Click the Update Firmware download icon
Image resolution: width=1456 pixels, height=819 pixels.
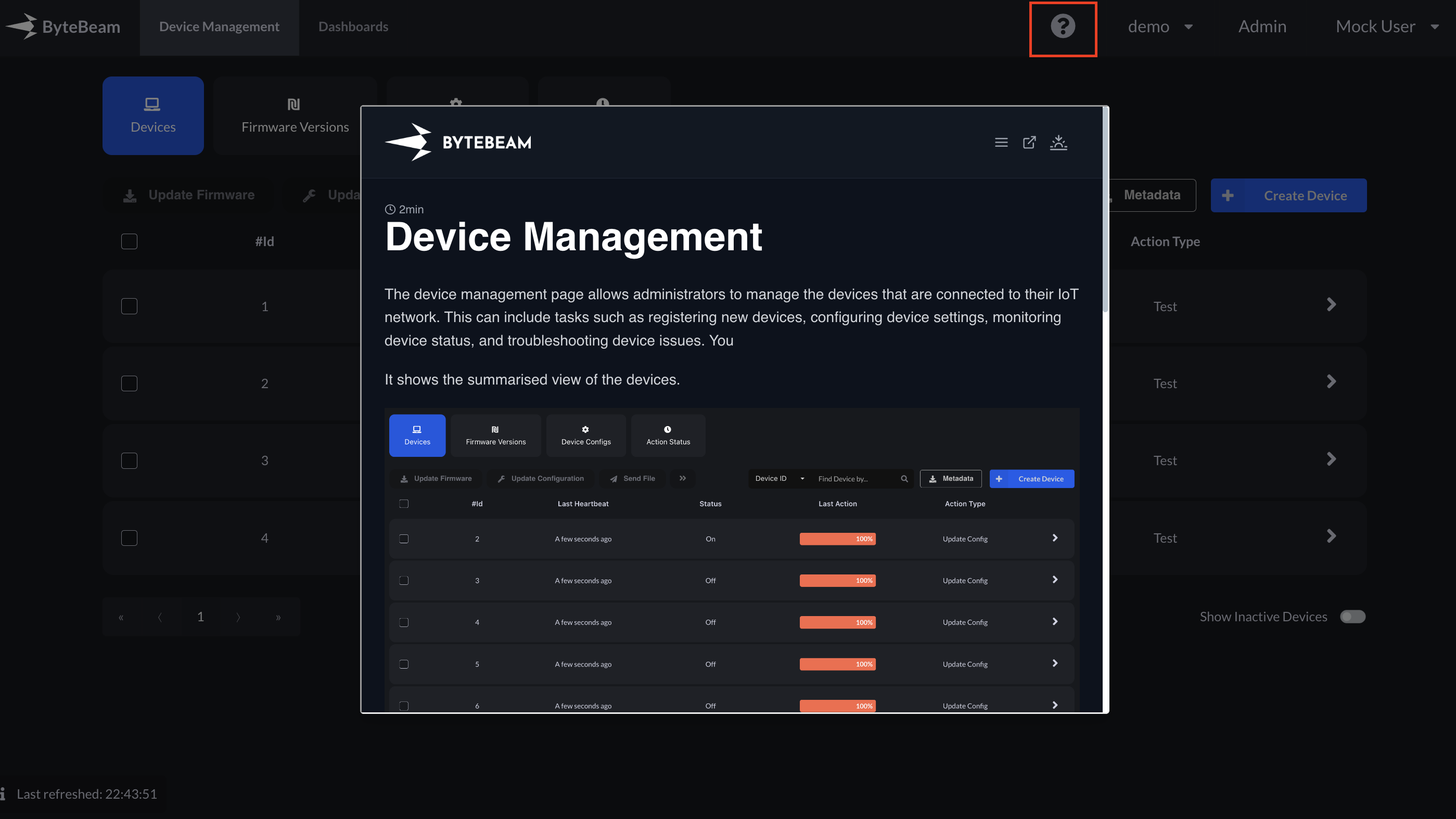point(130,196)
